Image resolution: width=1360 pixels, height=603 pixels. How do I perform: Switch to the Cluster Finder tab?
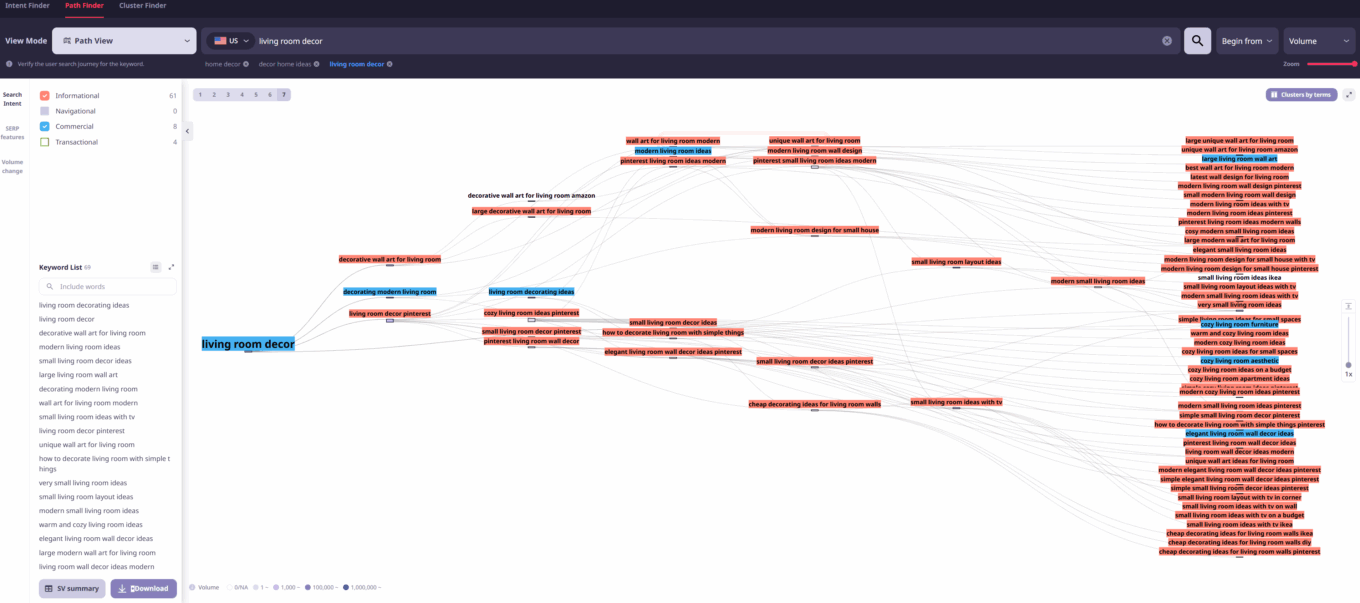(142, 6)
